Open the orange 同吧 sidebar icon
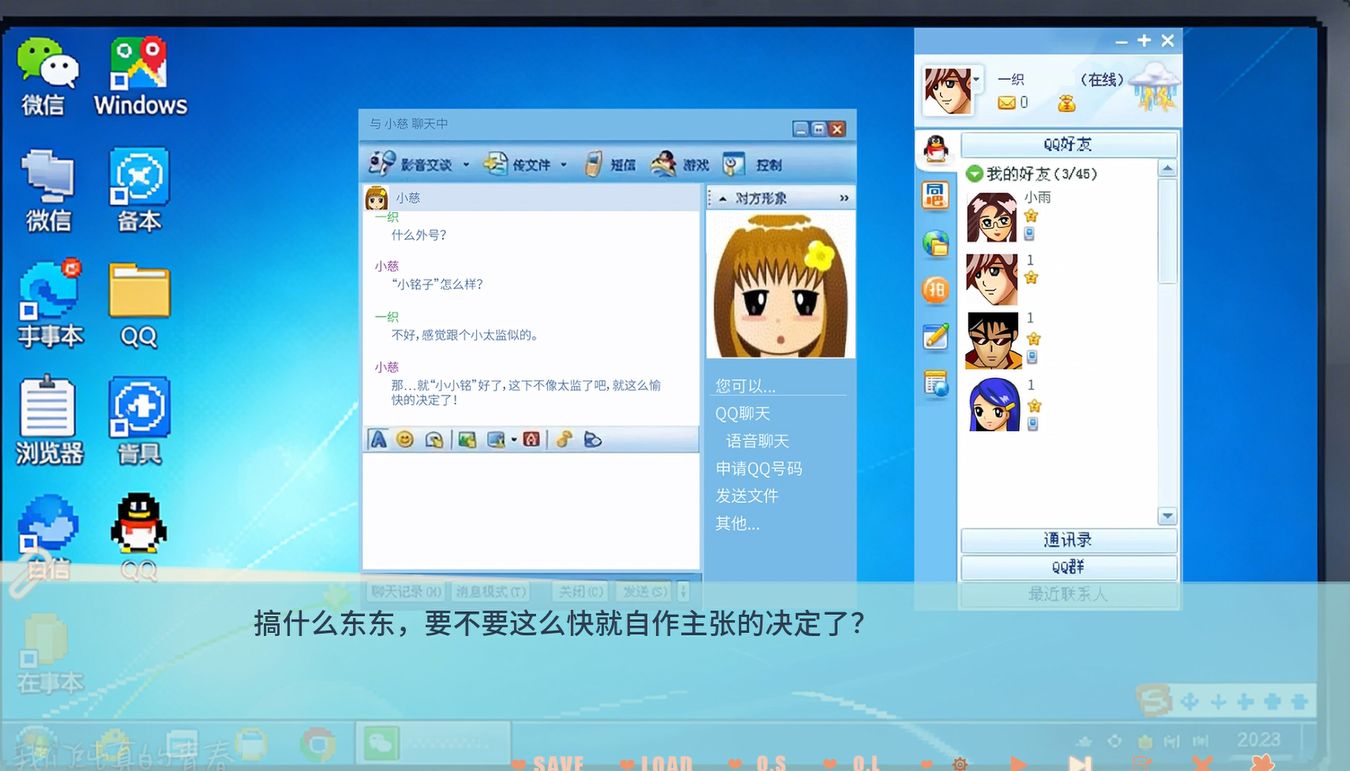 pos(936,195)
